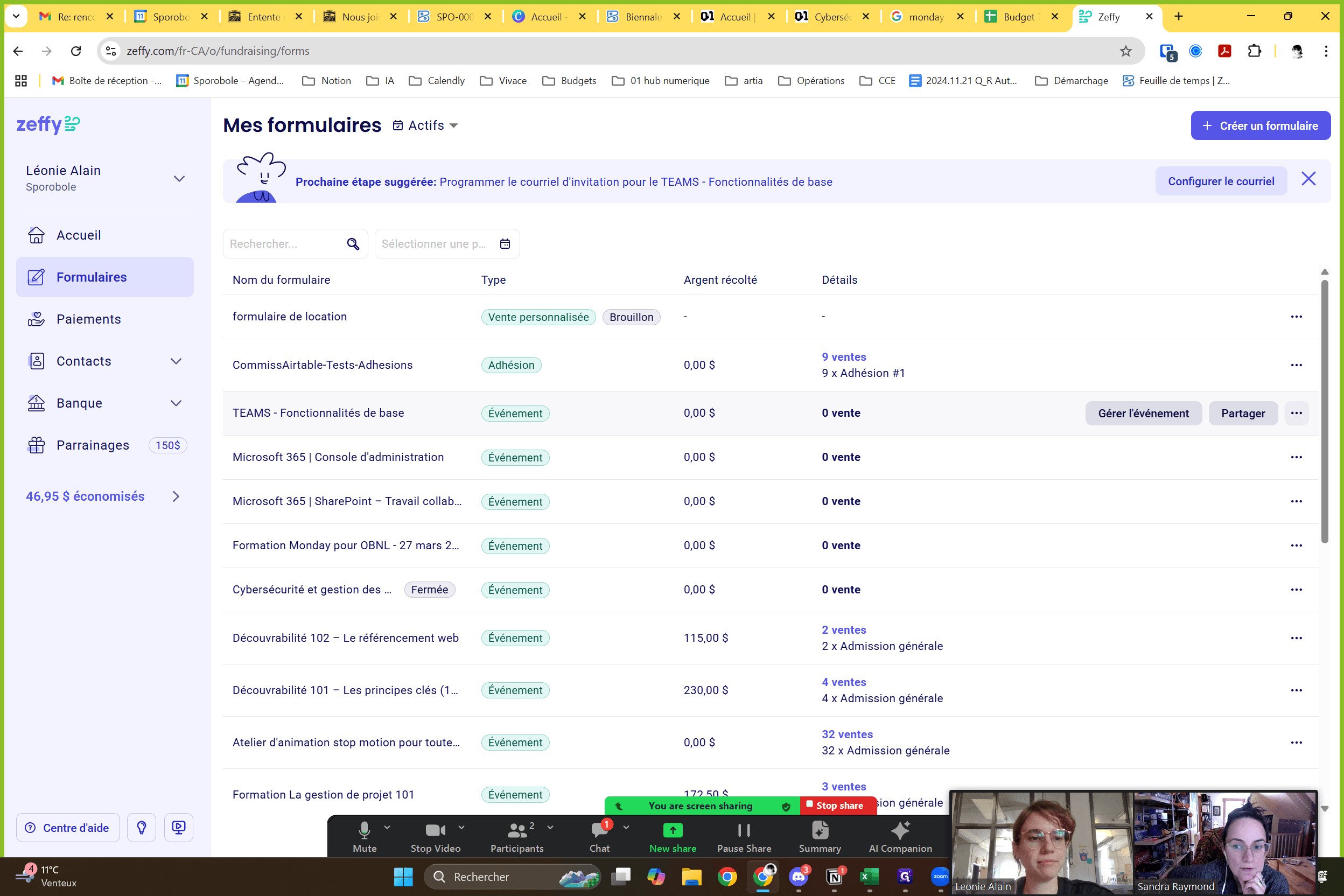Viewport: 1344px width, 896px height.
Task: Bookmark this page with the star icon
Action: coord(1125,51)
